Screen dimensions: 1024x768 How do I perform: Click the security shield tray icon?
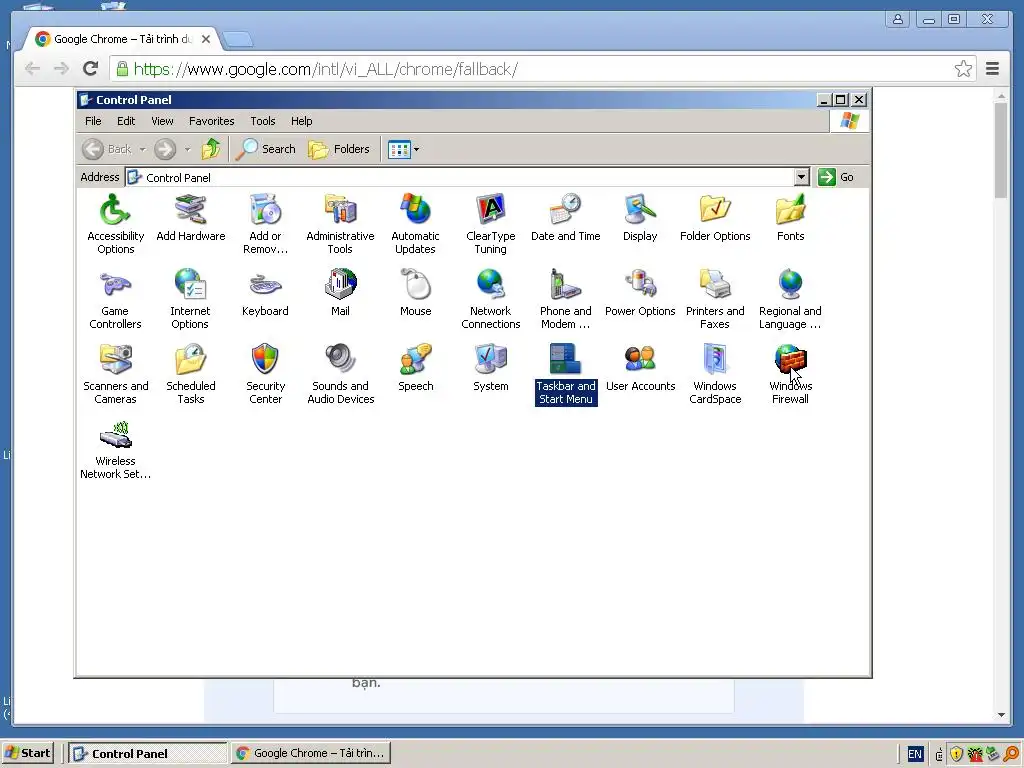coord(956,754)
